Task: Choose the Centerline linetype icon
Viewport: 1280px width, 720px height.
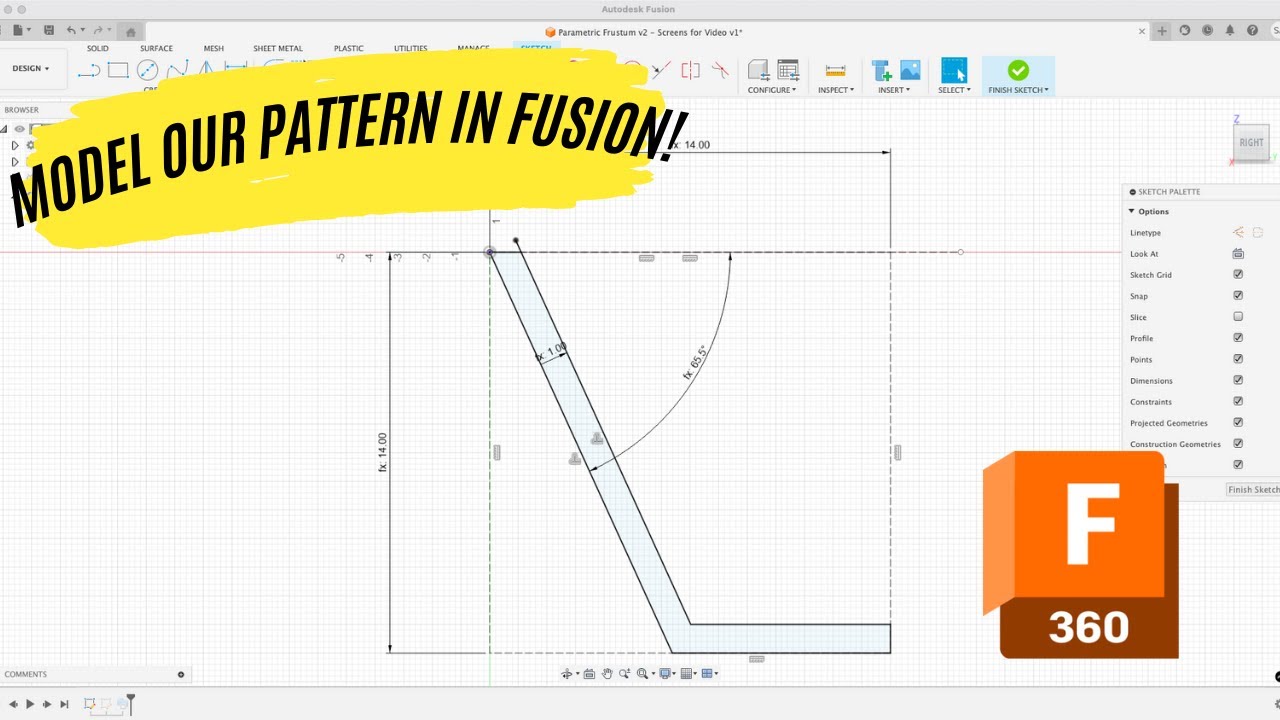Action: tap(1258, 232)
